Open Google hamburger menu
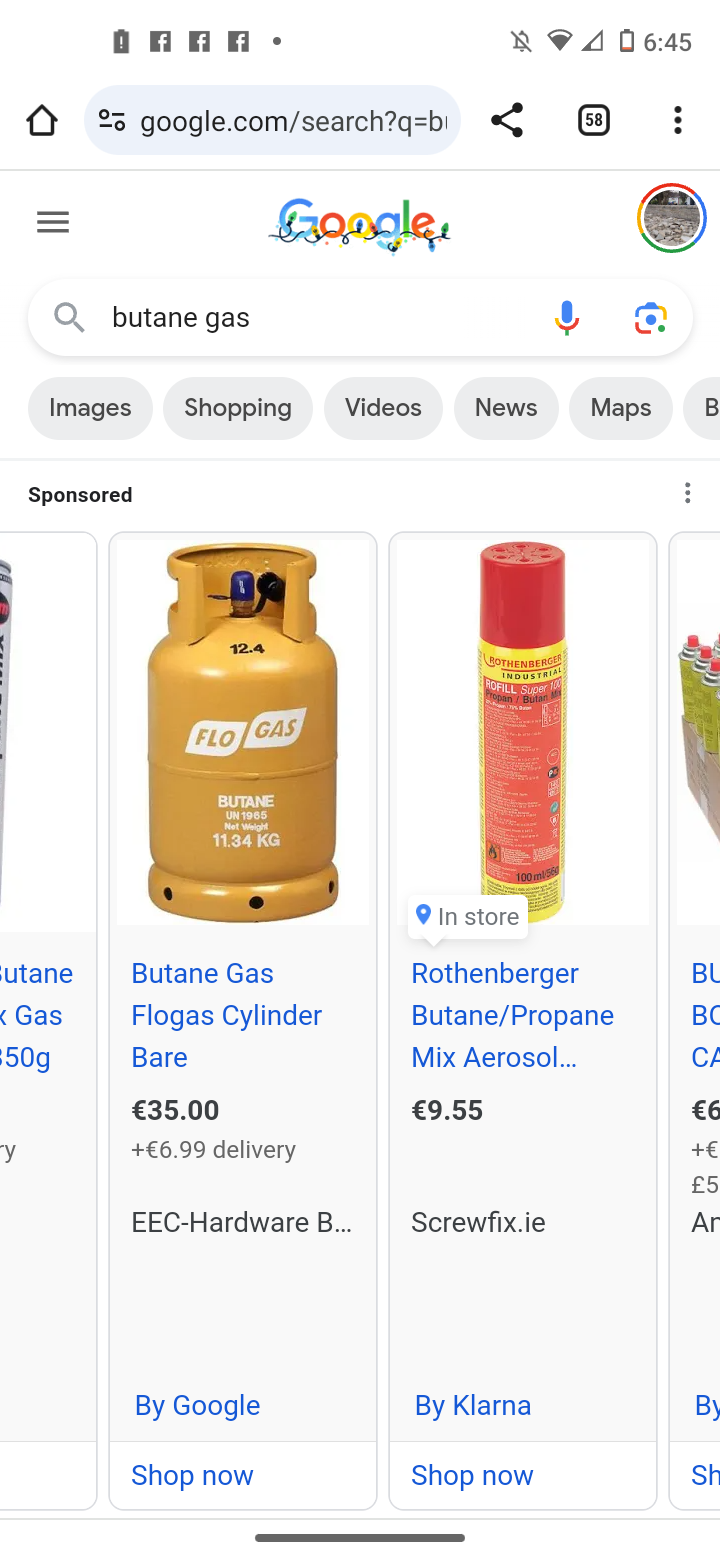The height and width of the screenshot is (1560, 720). coord(53,222)
